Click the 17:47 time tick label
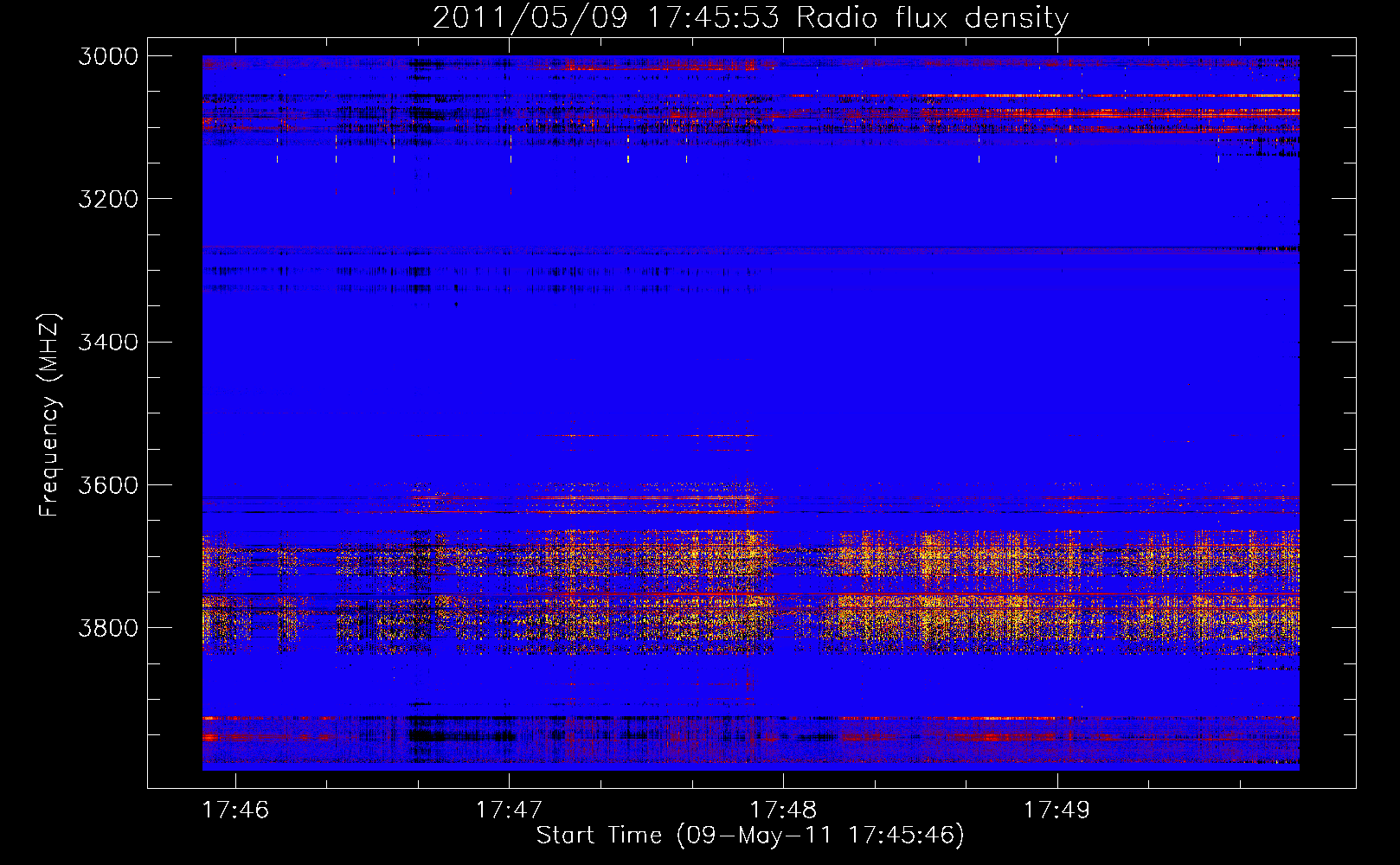This screenshot has width=1400, height=865. pos(509,811)
